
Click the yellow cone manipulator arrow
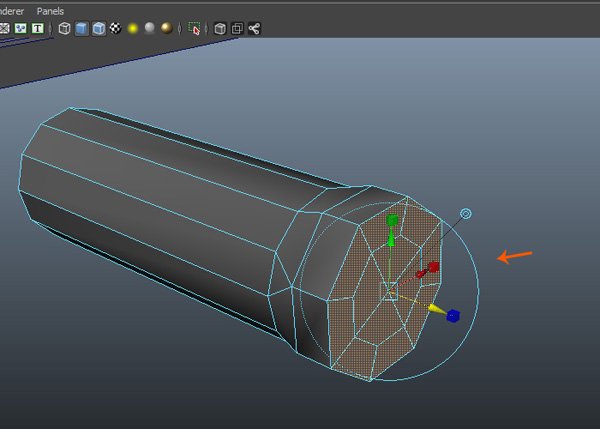coord(436,309)
